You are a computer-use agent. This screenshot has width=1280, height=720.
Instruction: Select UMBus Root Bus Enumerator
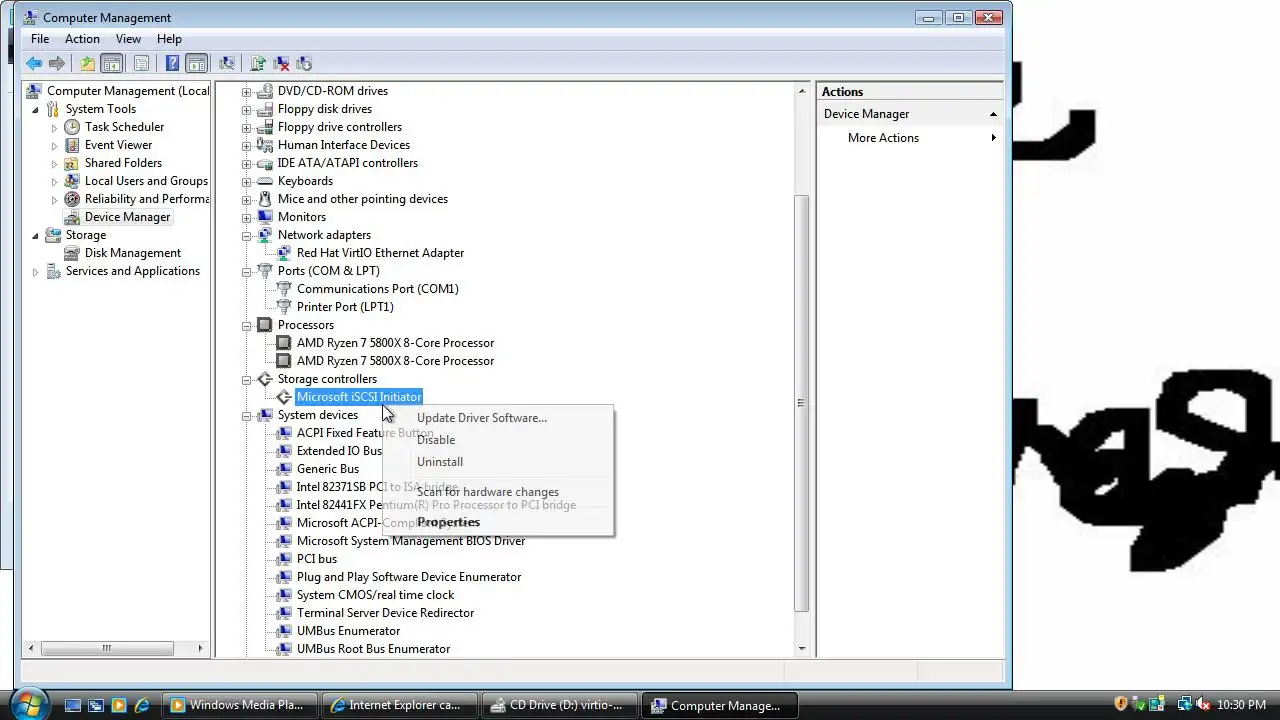coord(373,649)
